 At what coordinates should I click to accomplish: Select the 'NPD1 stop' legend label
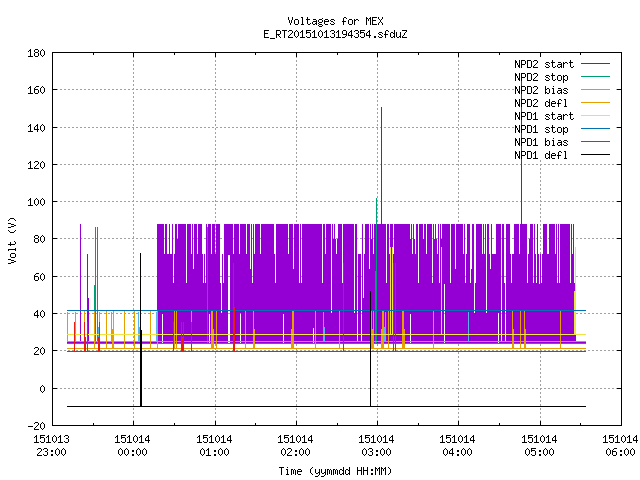point(541,129)
